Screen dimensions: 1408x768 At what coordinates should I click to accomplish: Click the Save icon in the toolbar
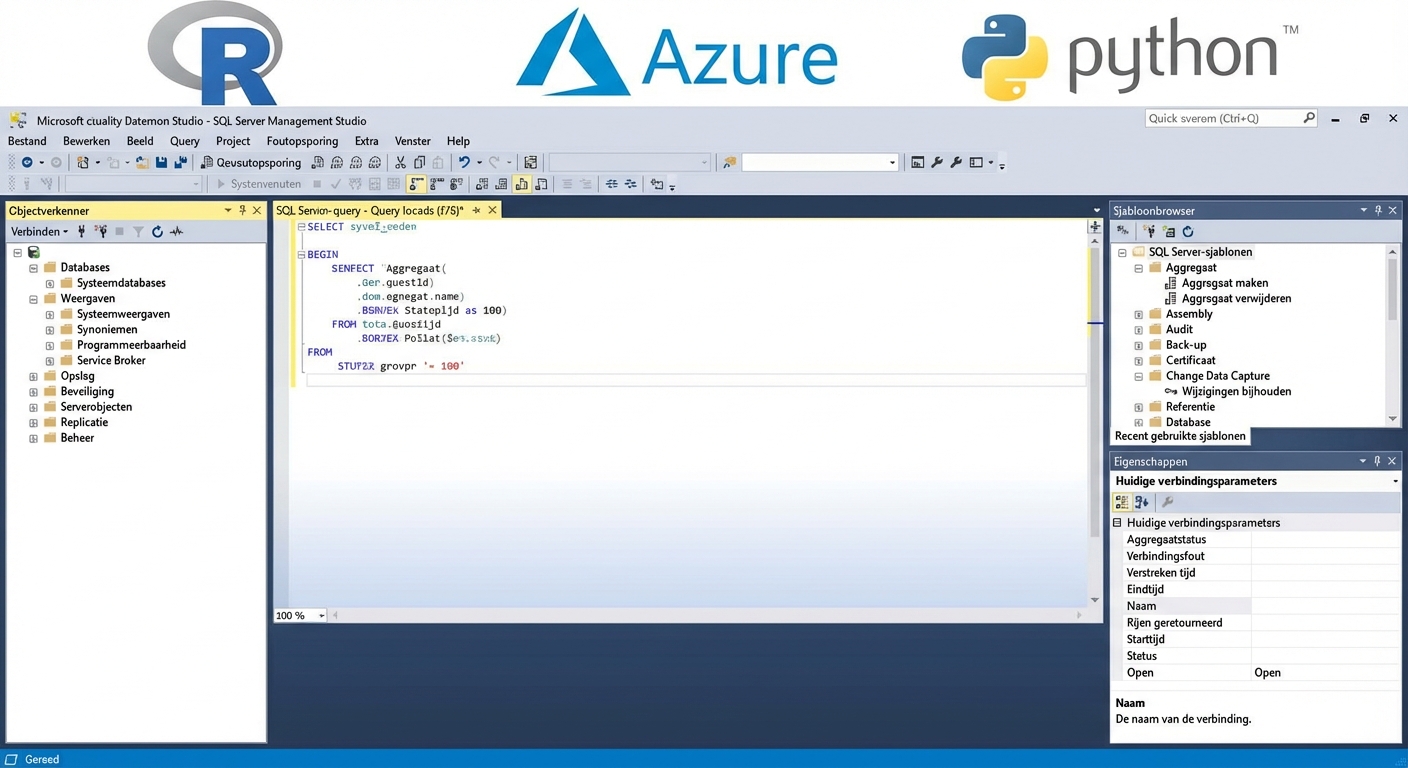pos(161,162)
